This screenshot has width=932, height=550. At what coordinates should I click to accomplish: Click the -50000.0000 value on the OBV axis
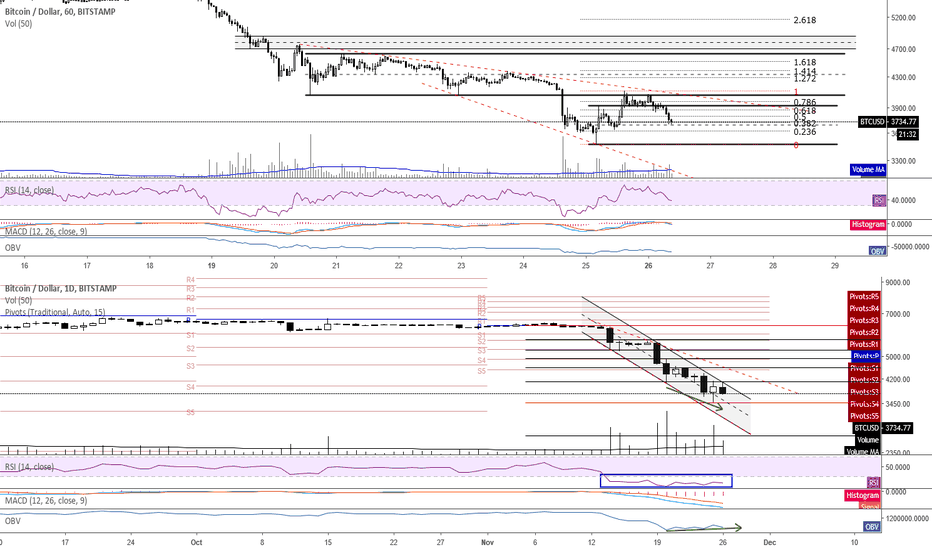click(x=909, y=247)
